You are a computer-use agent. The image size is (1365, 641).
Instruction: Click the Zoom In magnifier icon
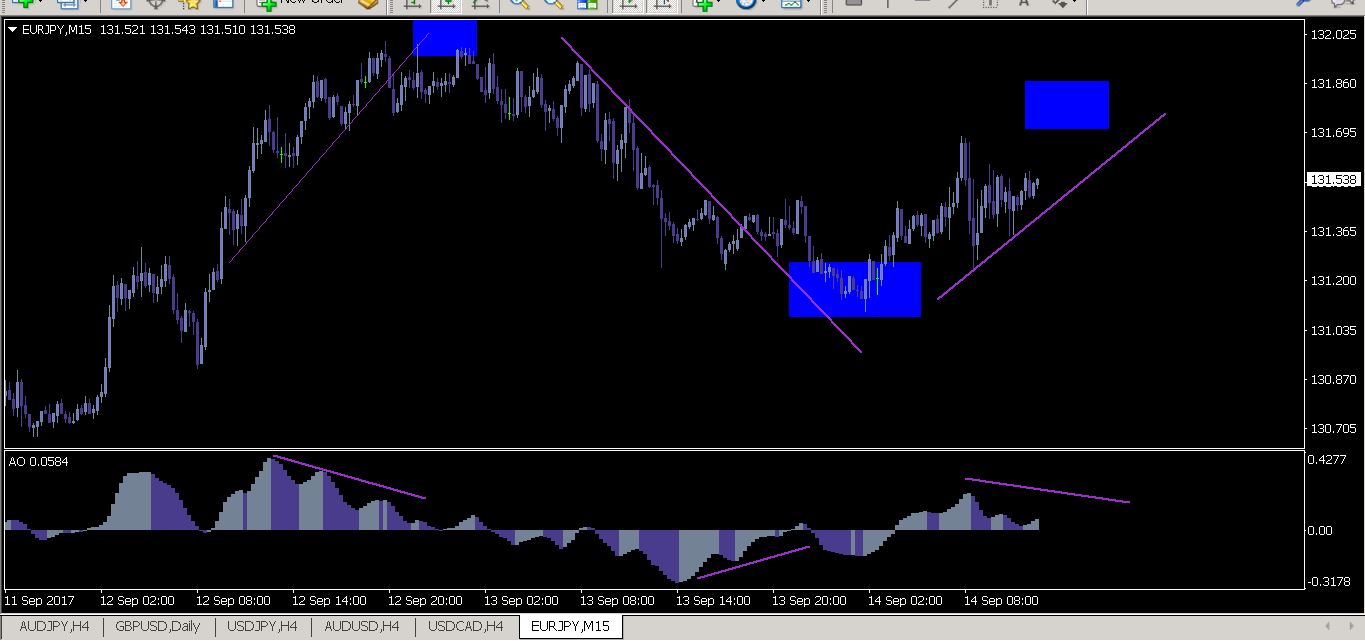coord(519,3)
